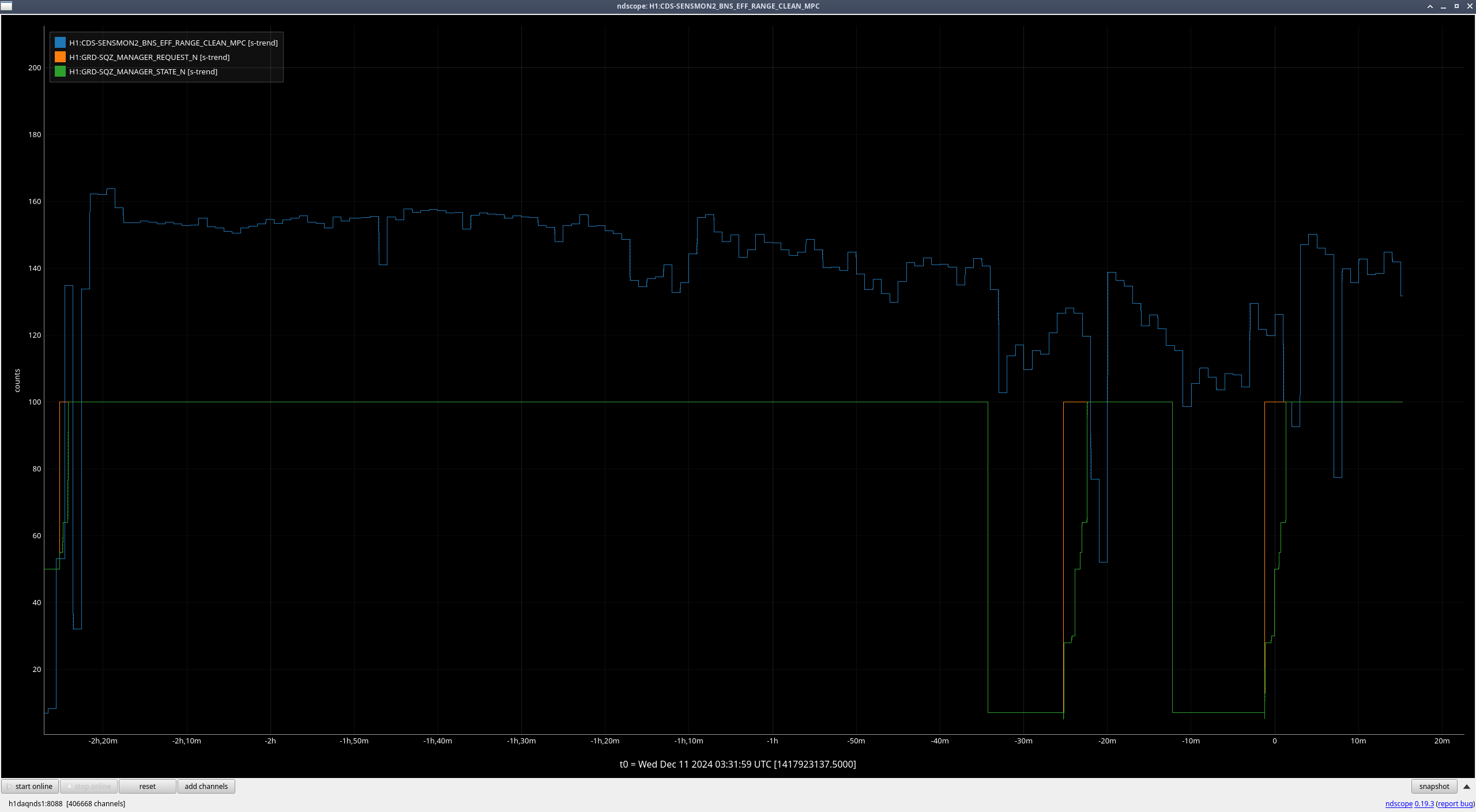
Task: Select the H1:GRD-SQZ_MANAGER_REQUEST_N legend label
Action: [149, 57]
